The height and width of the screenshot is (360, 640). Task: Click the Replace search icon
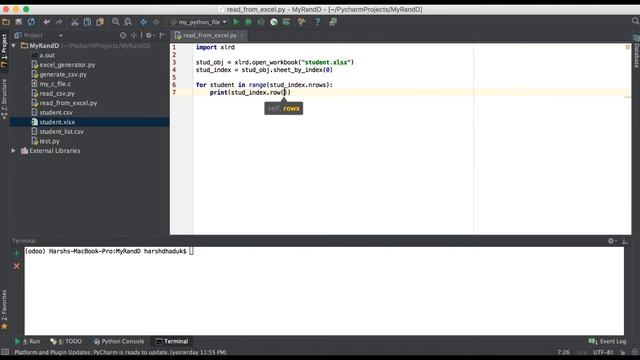128,22
